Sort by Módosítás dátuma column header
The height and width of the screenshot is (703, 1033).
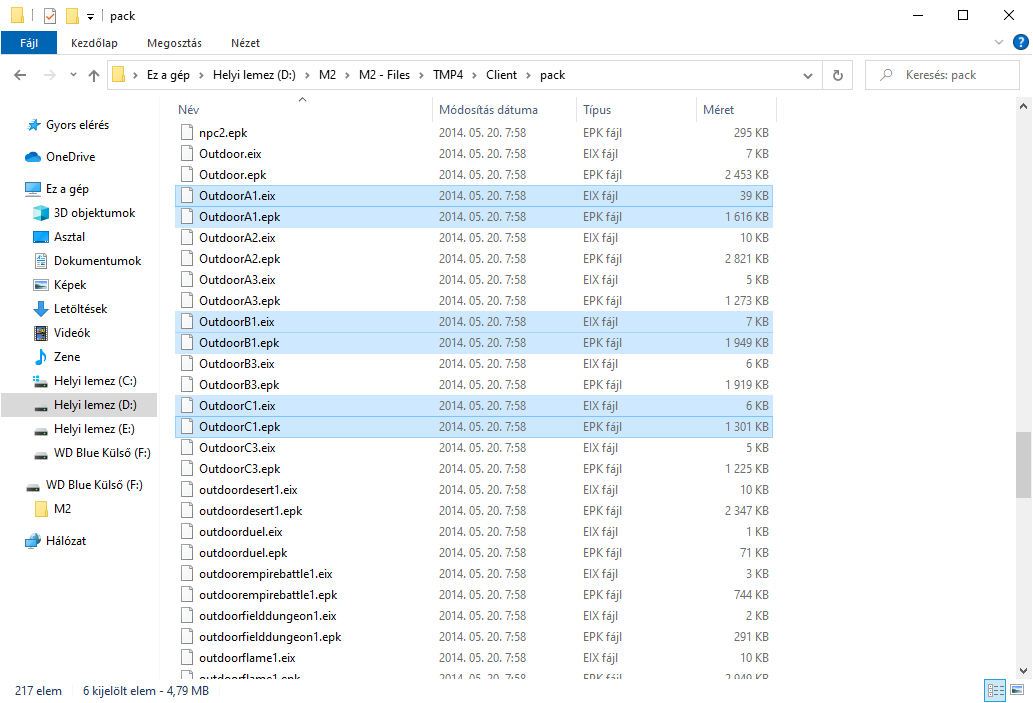pos(488,110)
